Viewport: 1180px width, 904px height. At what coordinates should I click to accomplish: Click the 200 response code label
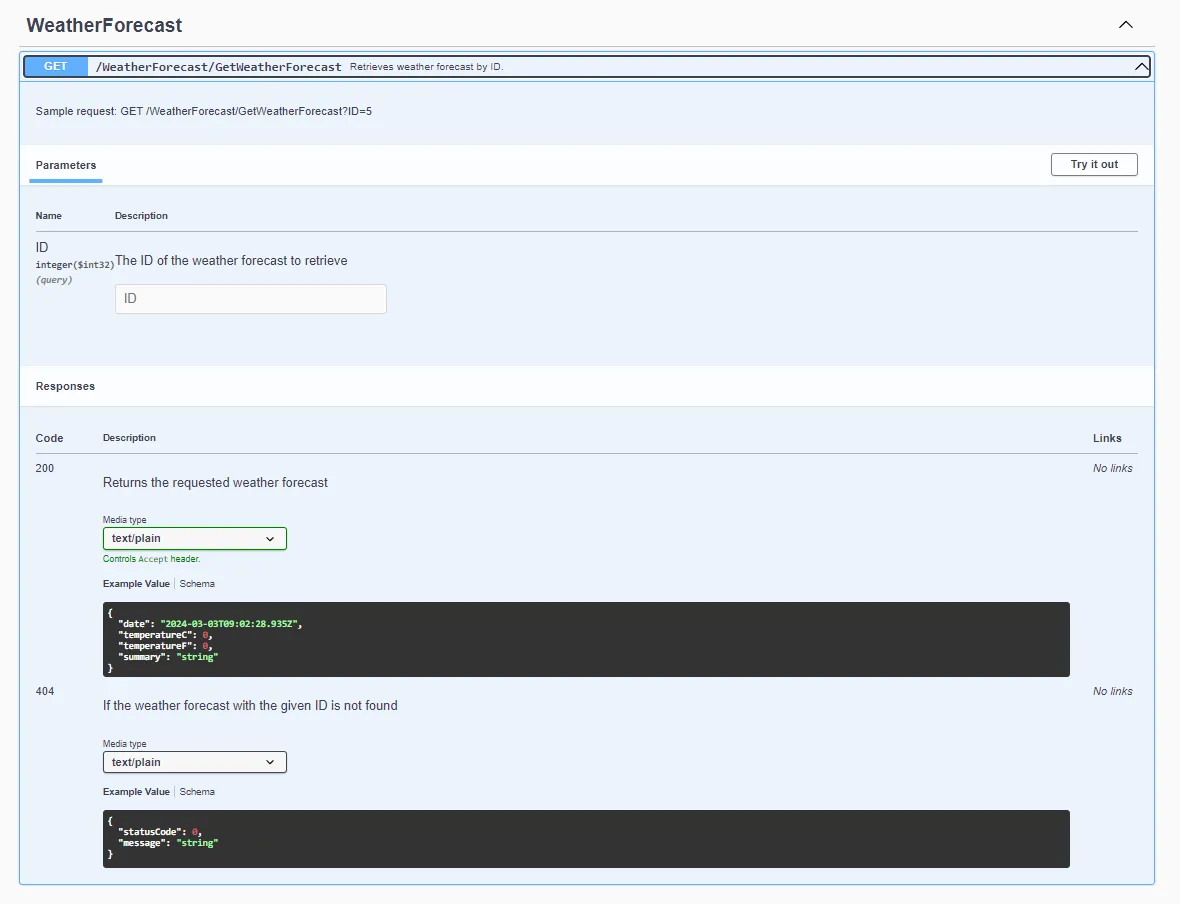(x=45, y=468)
